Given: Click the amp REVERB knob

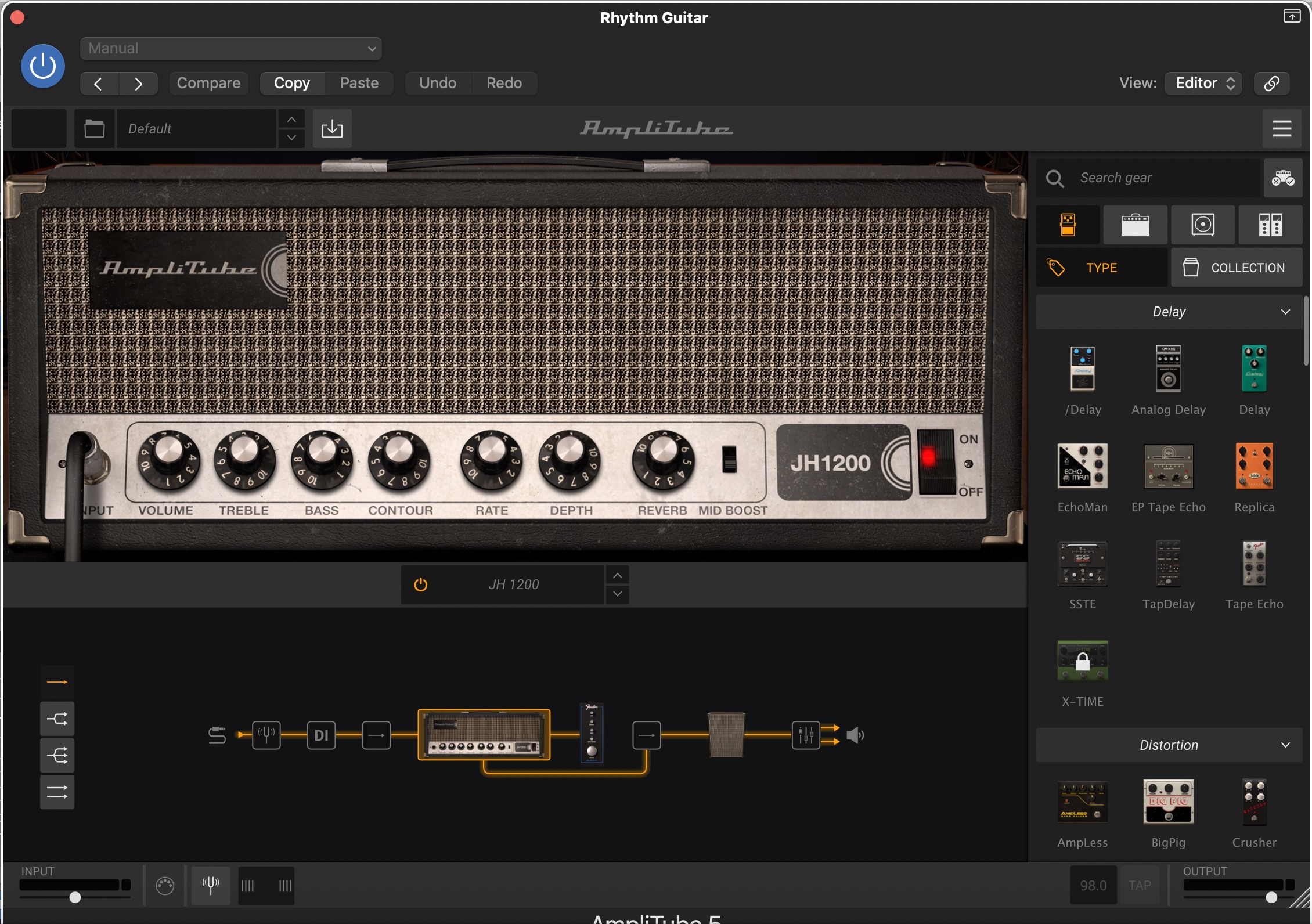Looking at the screenshot, I should (x=663, y=460).
